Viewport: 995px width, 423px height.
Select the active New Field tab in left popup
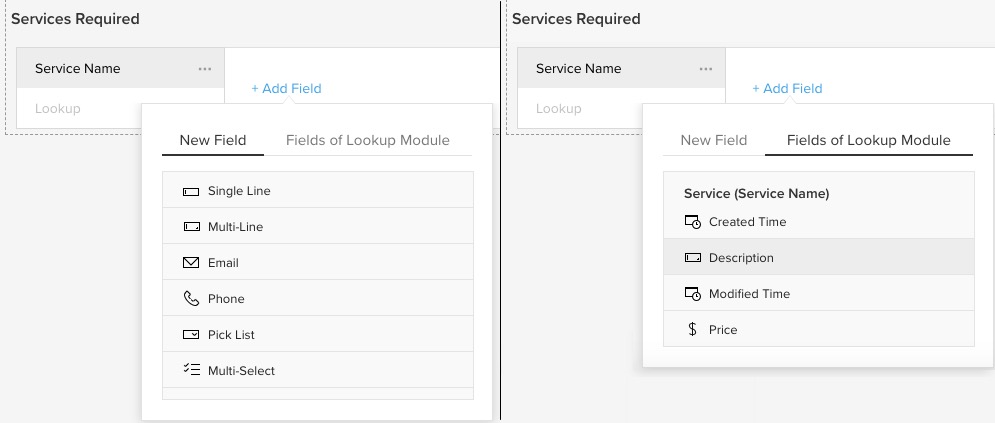coord(212,141)
